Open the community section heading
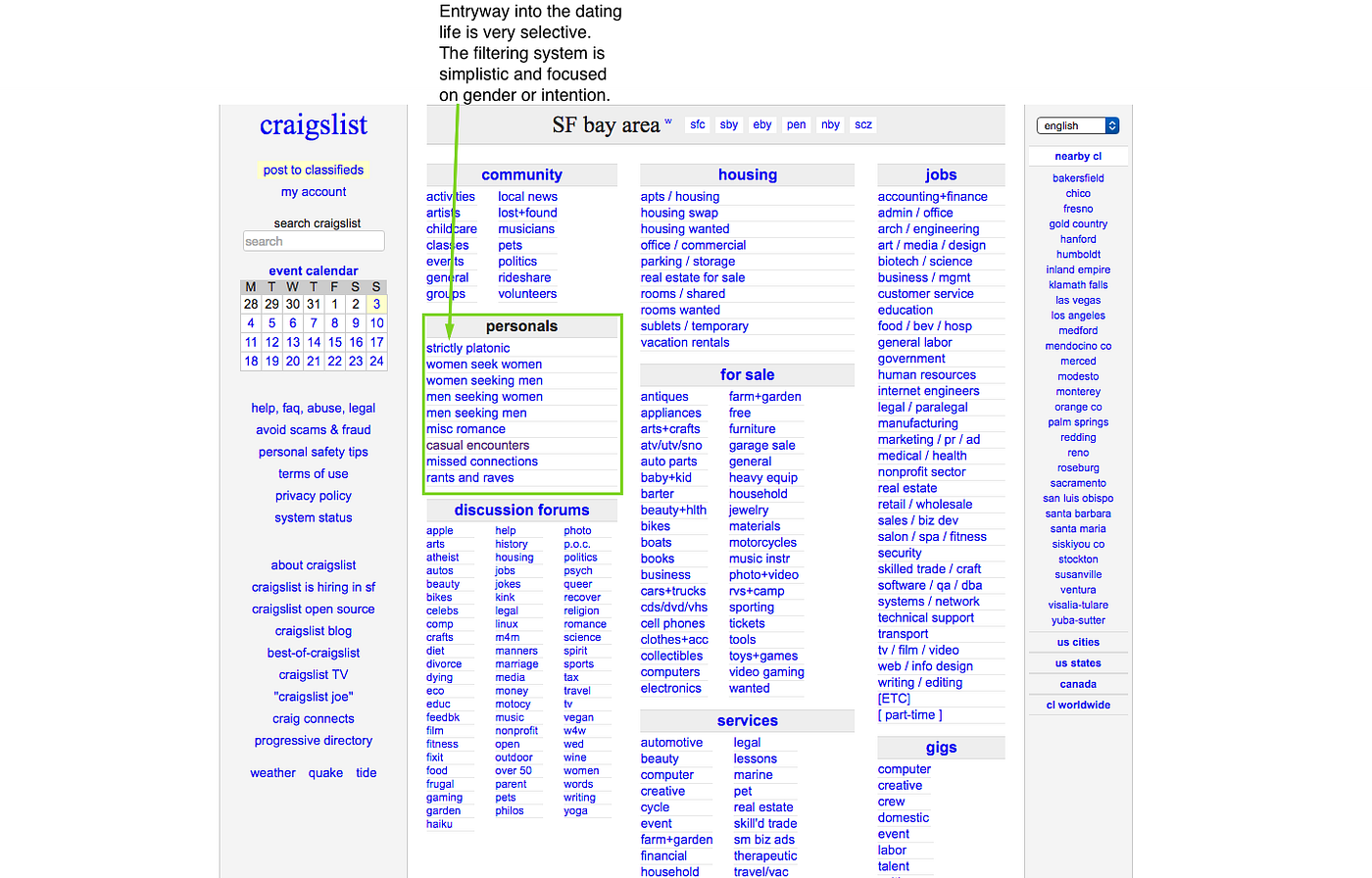1372x878 pixels. tap(521, 174)
